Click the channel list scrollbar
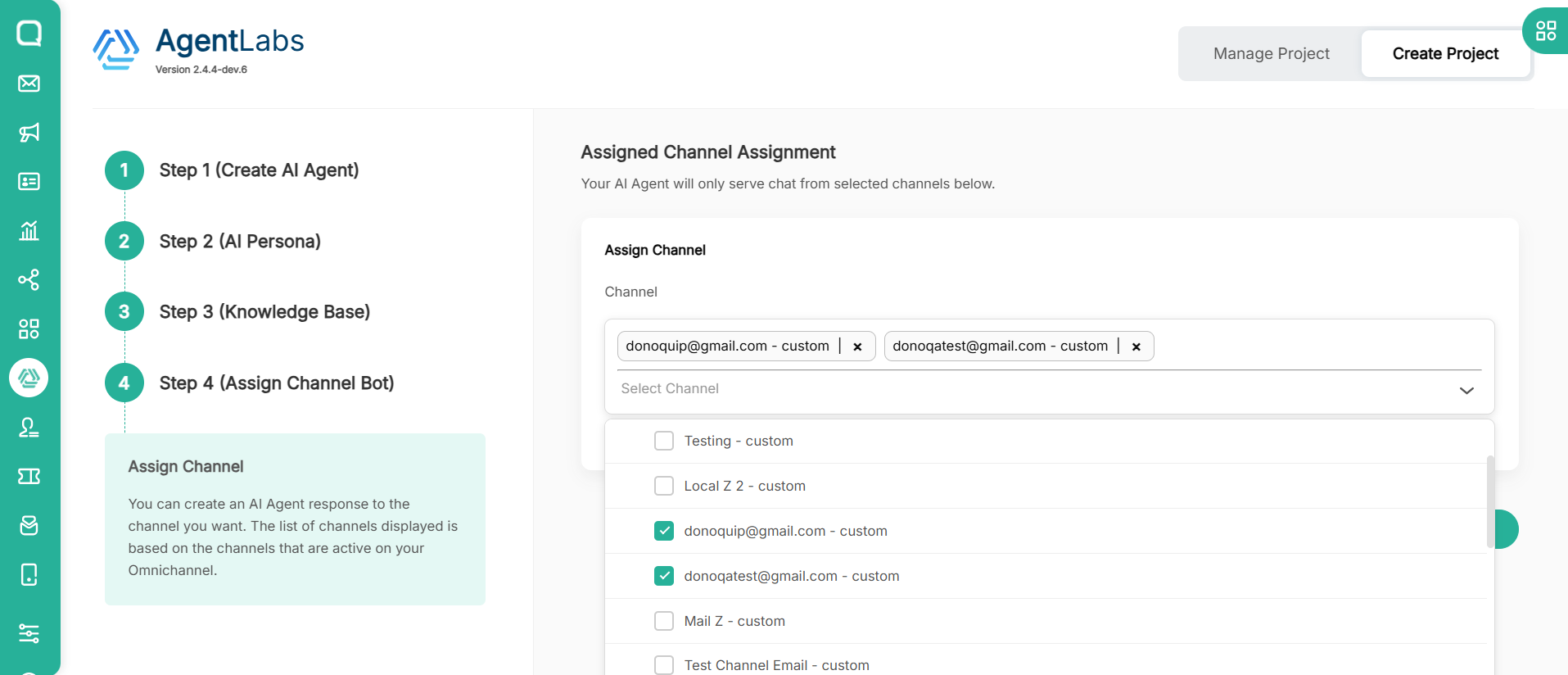1568x675 pixels. tap(1489, 501)
